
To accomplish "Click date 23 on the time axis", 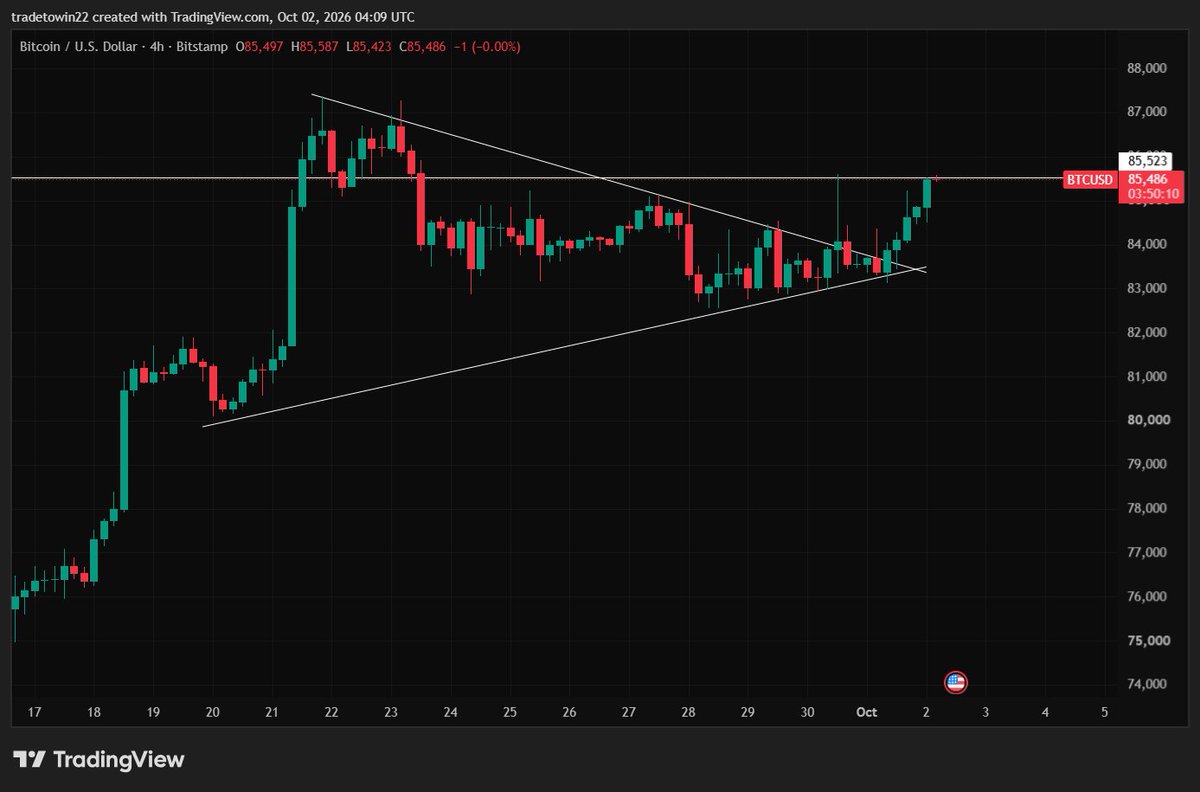I will [391, 712].
